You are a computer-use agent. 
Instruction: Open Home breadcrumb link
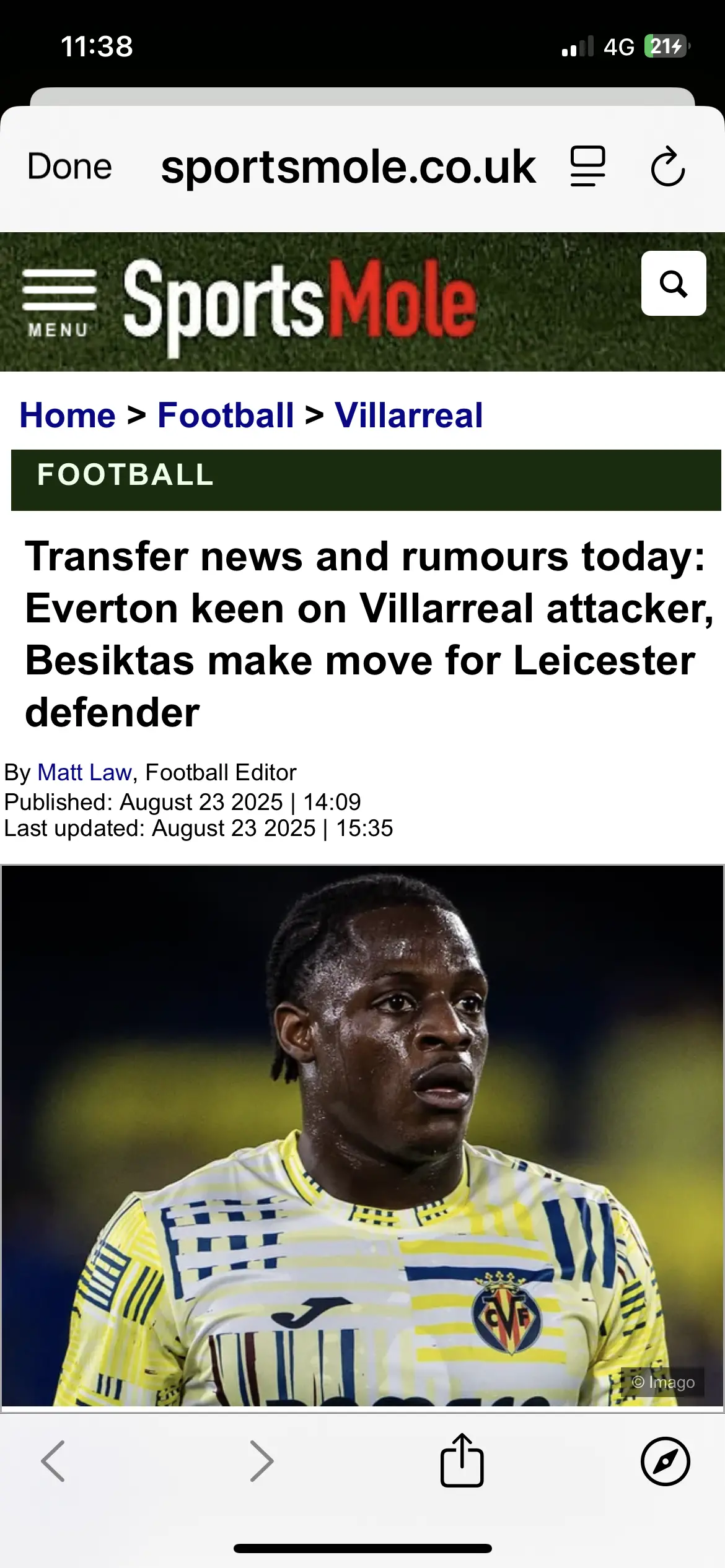point(68,415)
